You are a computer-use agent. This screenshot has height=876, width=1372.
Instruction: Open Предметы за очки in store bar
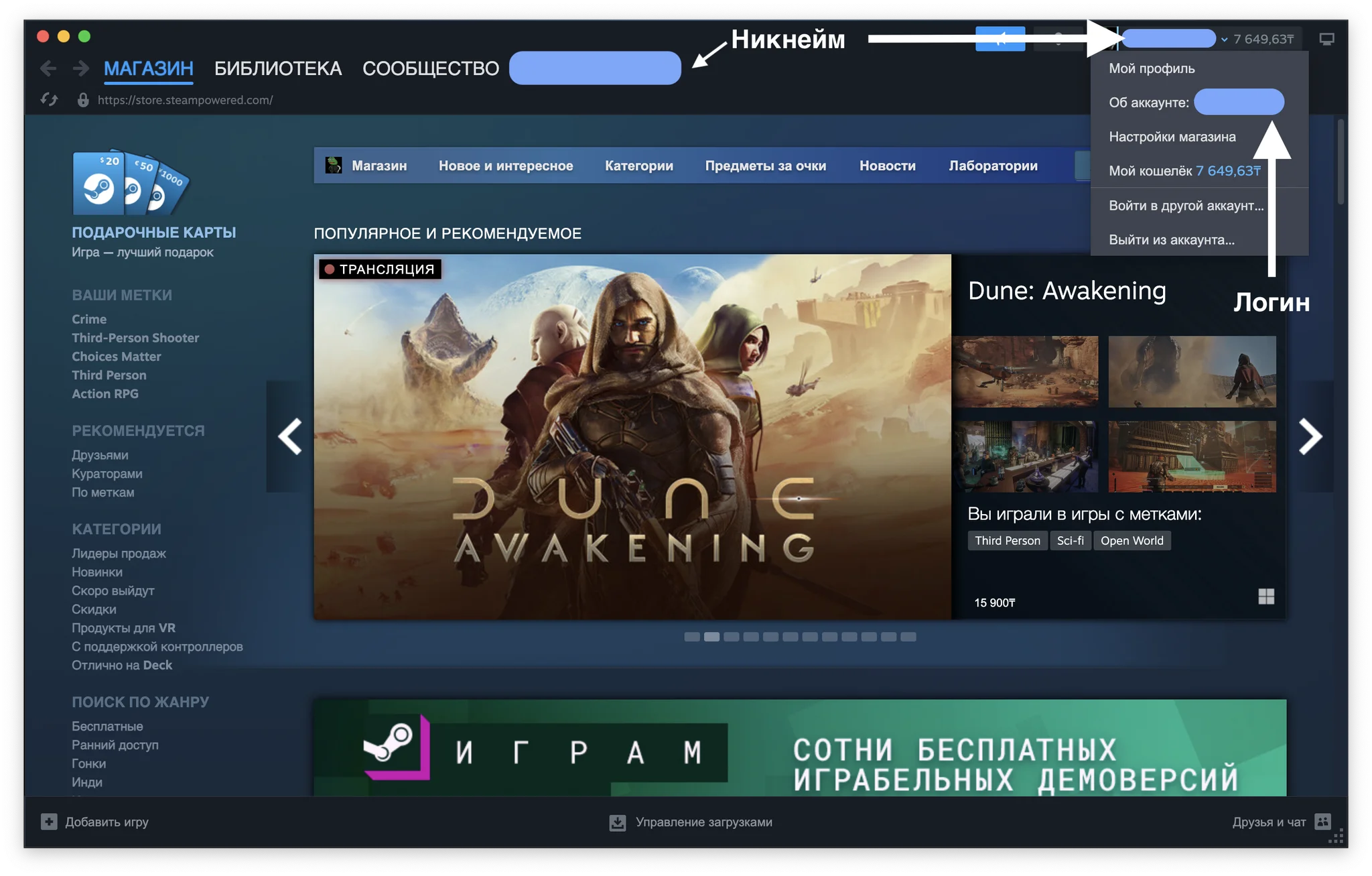(x=765, y=166)
